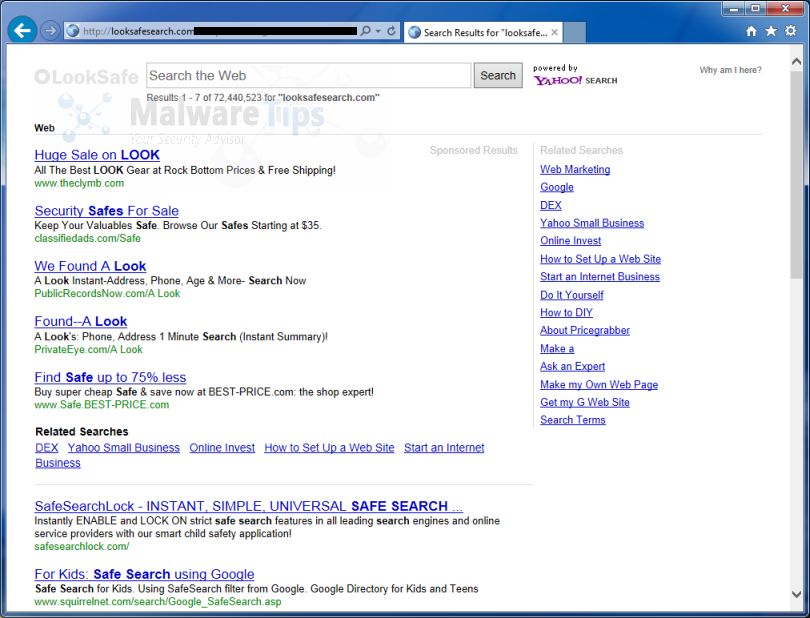Click Google in sidebar related searches

tap(557, 187)
